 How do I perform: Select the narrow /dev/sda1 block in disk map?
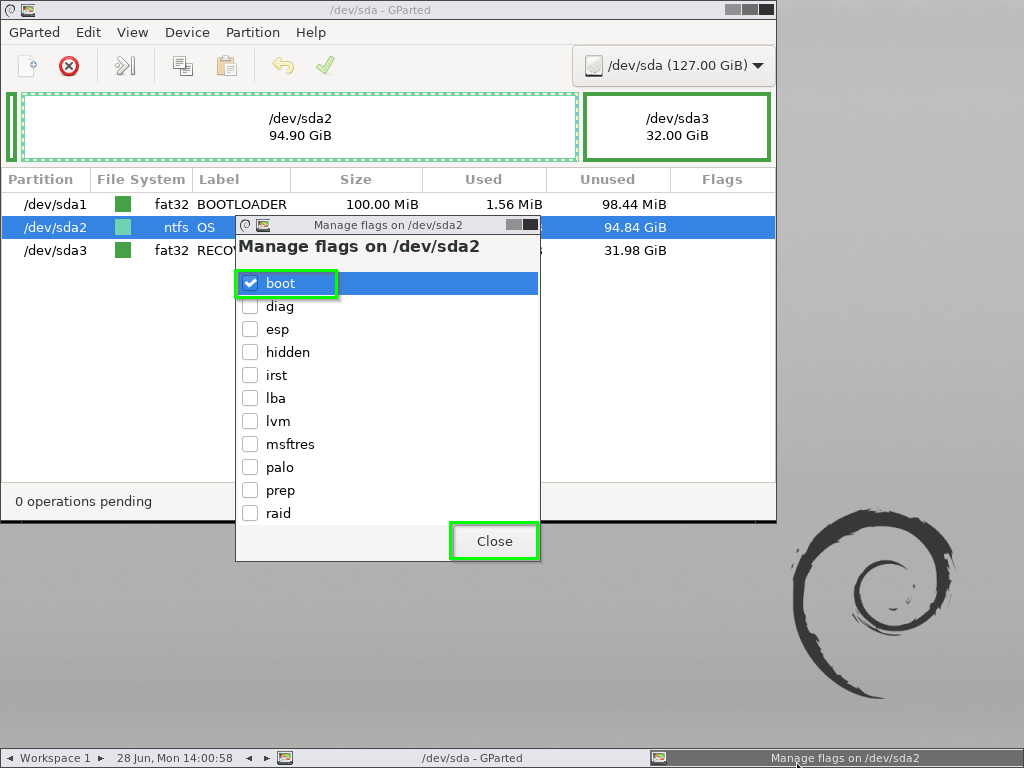pyautogui.click(x=11, y=127)
